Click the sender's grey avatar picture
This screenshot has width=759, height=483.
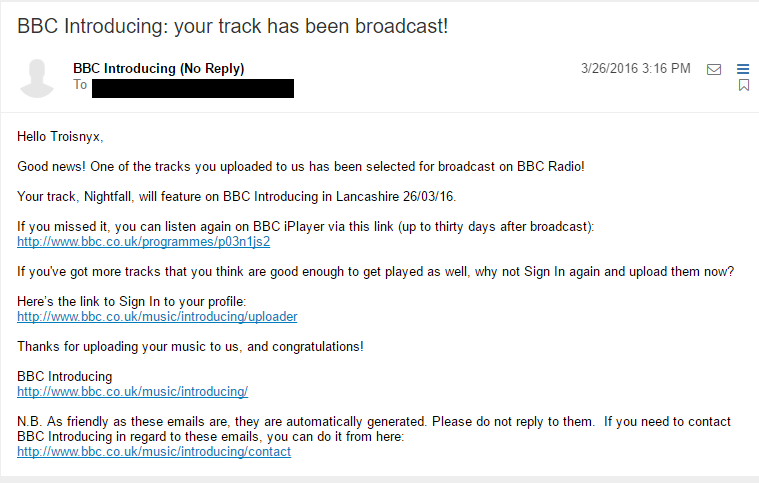point(37,78)
